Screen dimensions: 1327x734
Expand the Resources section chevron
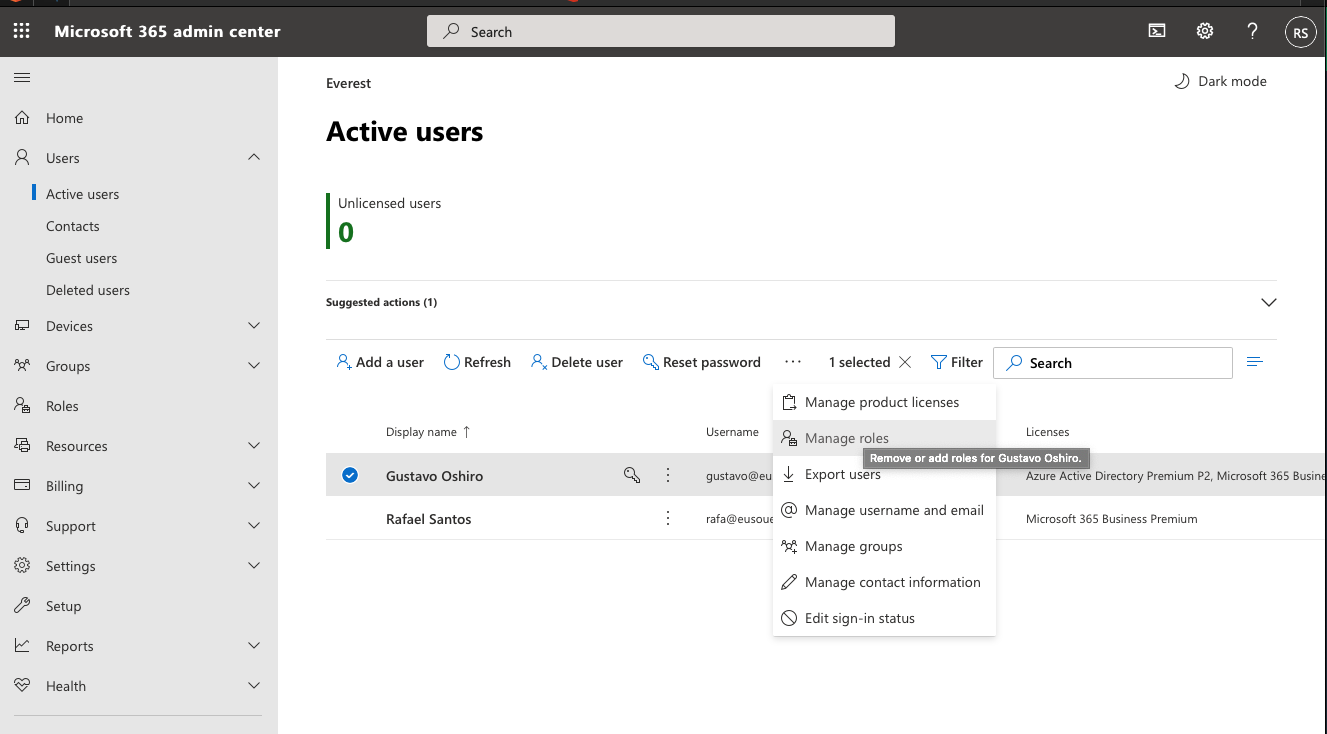[254, 445]
